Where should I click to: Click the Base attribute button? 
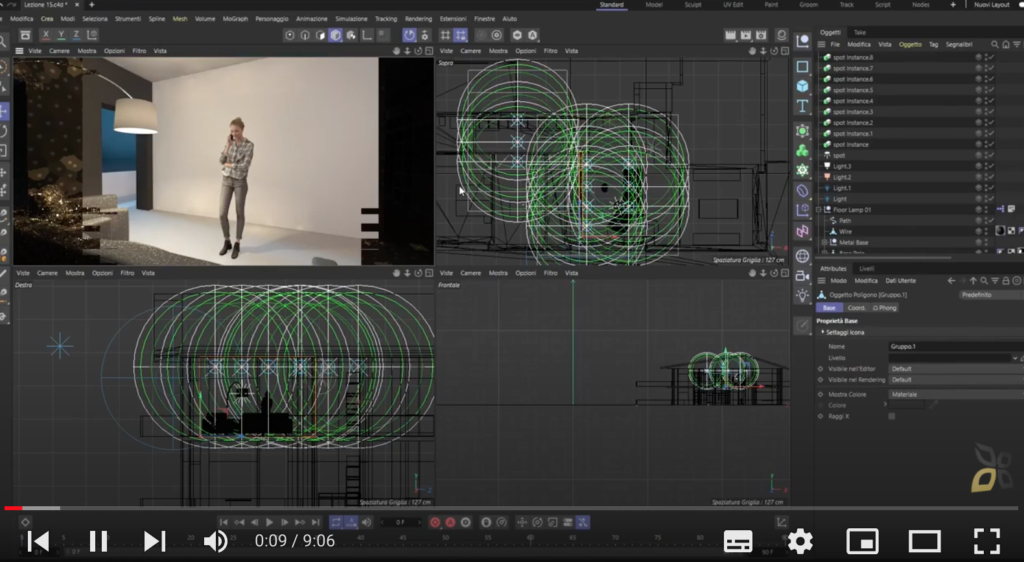coord(829,307)
